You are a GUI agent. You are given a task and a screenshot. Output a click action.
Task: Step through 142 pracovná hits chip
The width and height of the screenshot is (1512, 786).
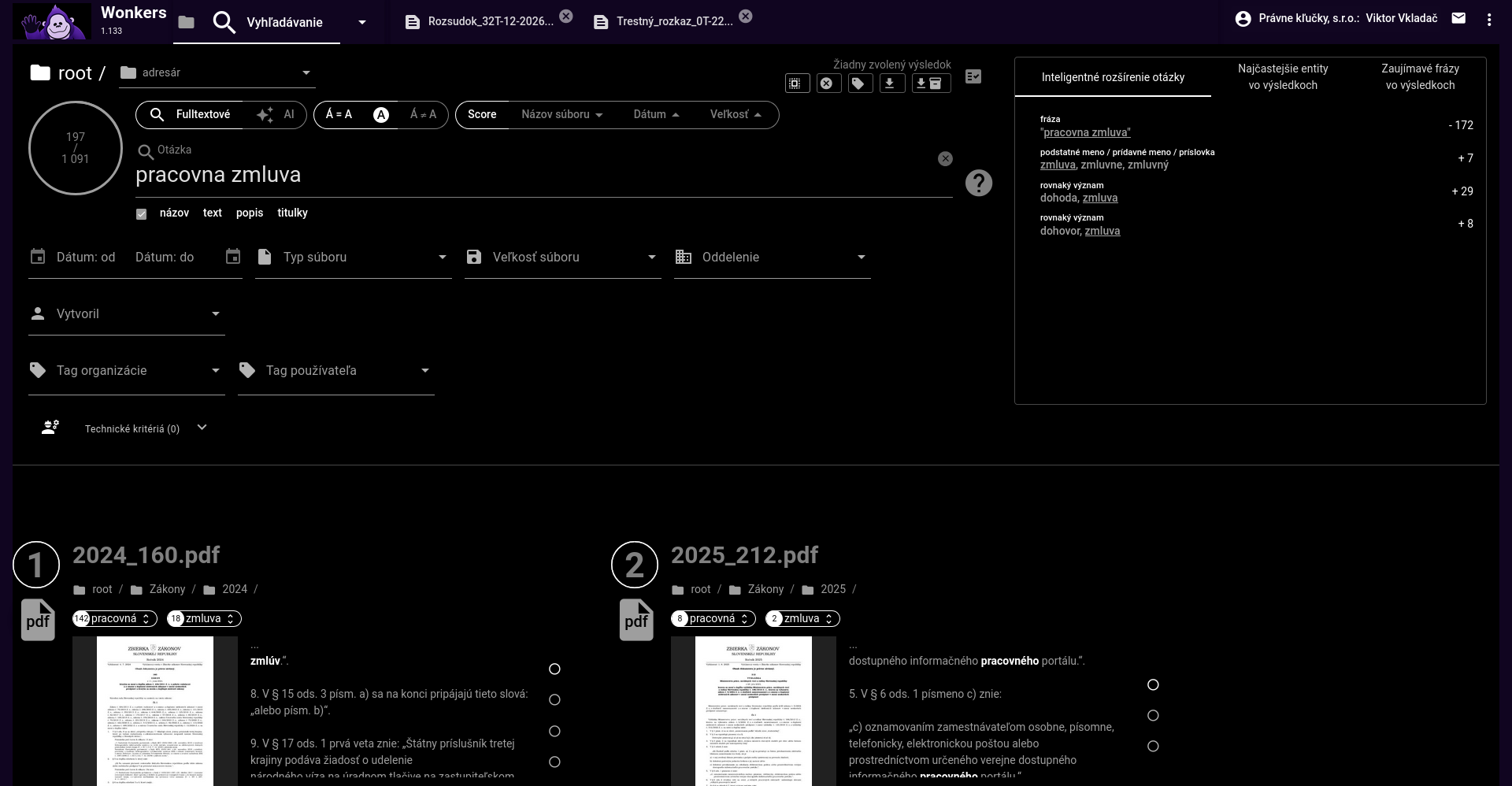115,619
